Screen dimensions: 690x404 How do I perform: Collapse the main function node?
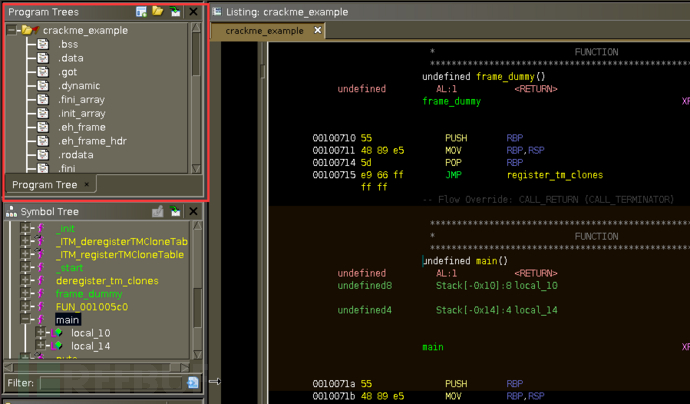click(26, 319)
